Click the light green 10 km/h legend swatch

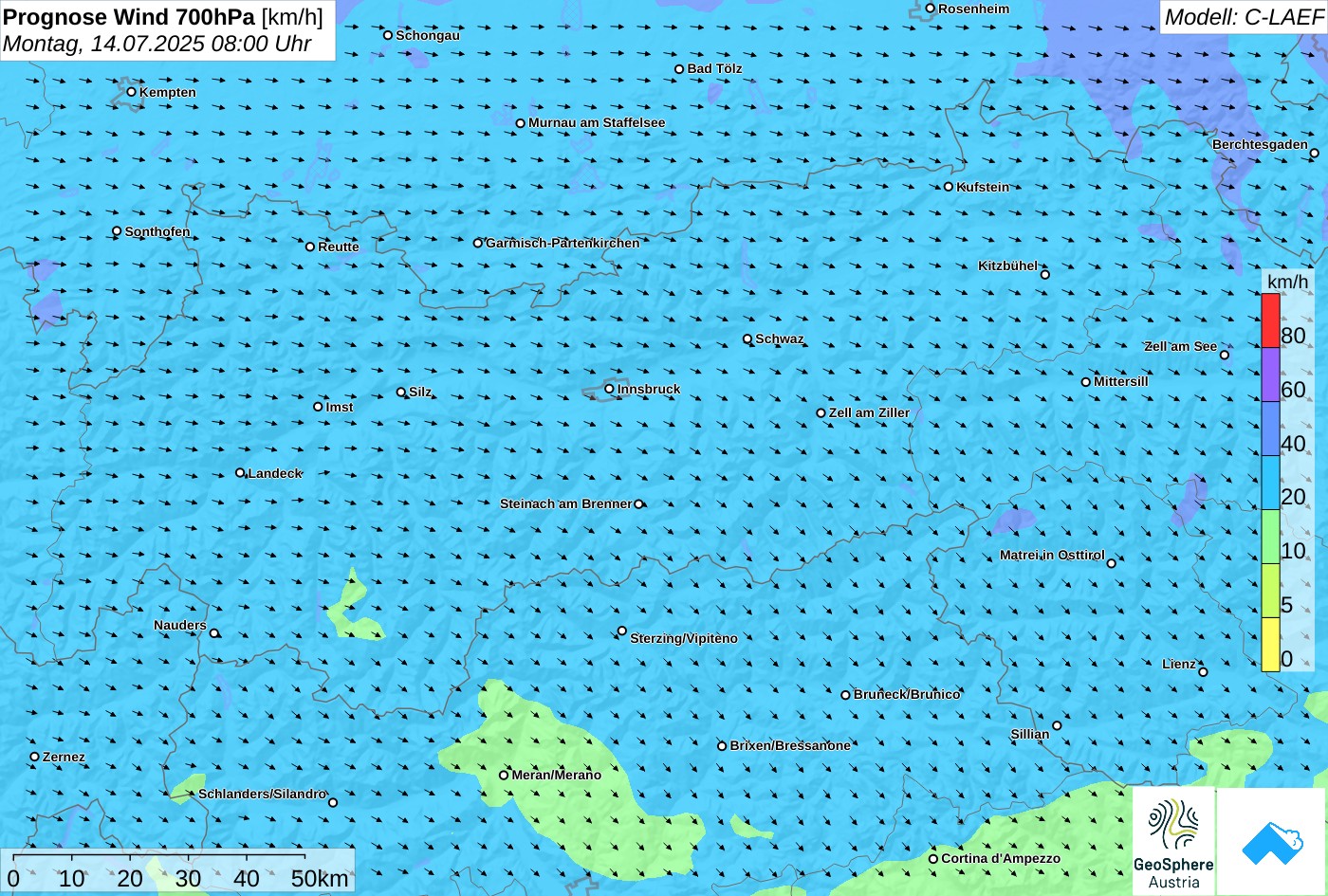(x=1270, y=537)
